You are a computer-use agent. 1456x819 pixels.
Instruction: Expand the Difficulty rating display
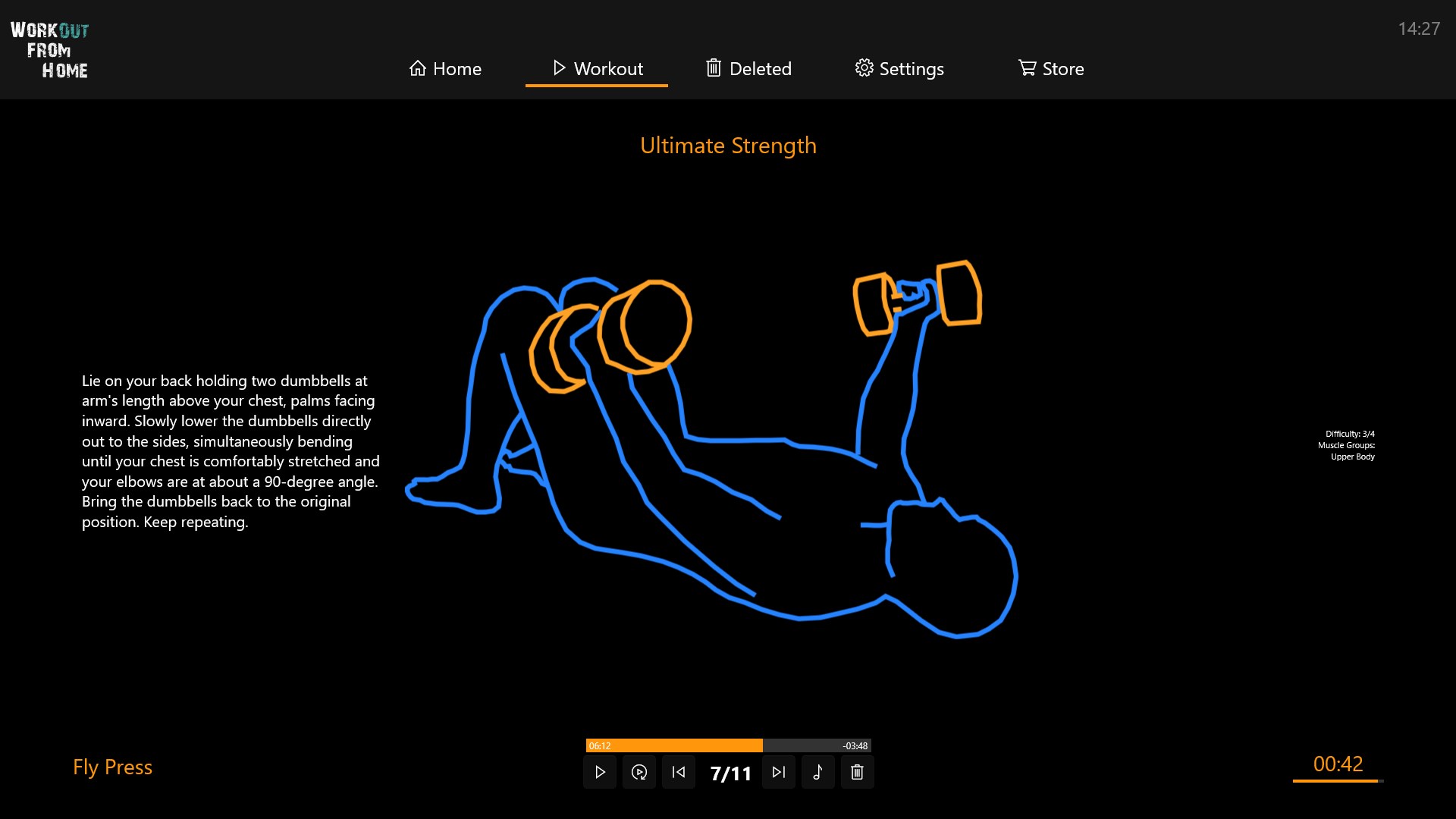[x=1350, y=432]
